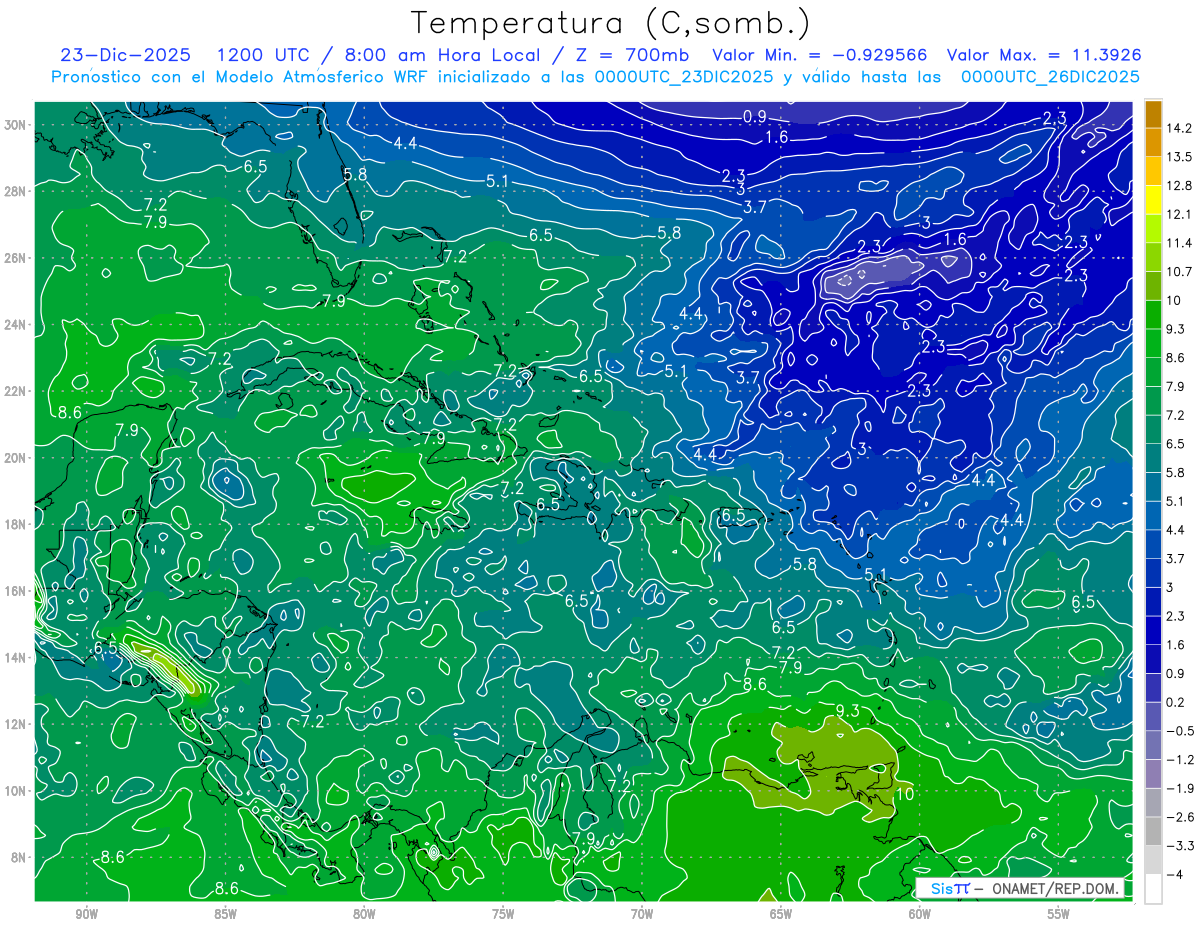This screenshot has width=1200, height=927.
Task: Click the colorbar label "11.4"
Action: [x=1179, y=243]
